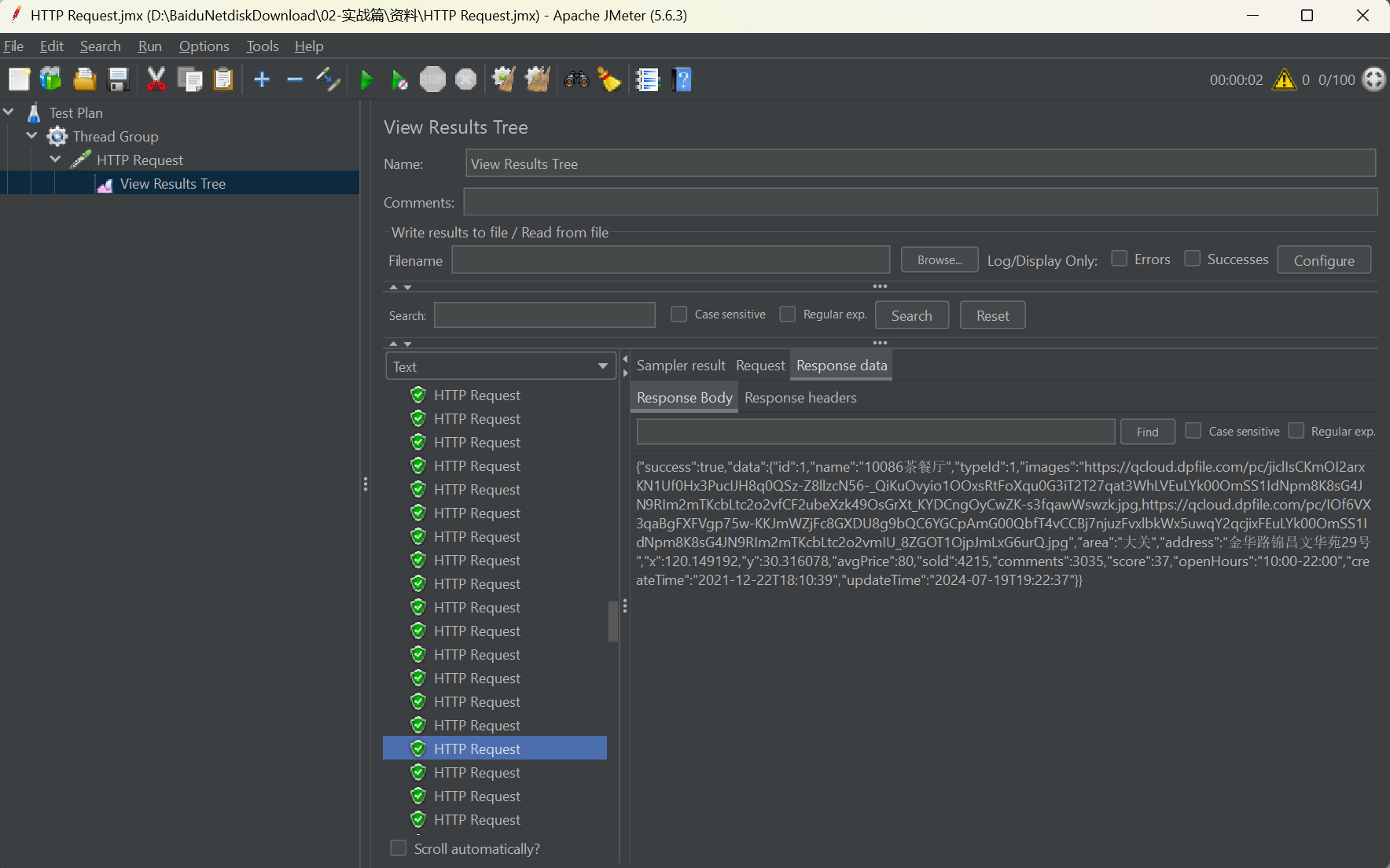Select View Results Tree in the tree
Image resolution: width=1390 pixels, height=868 pixels.
173,183
